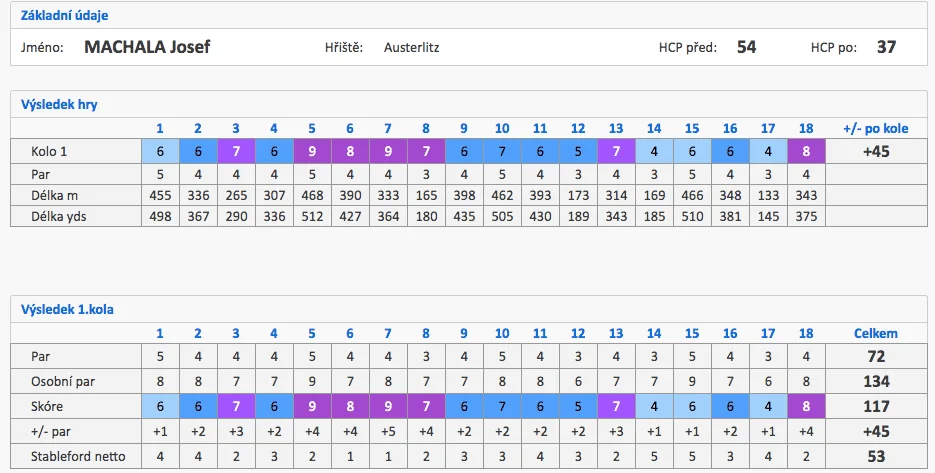The height and width of the screenshot is (473, 935).
Task: Select hole 9 header in Výsledek hry table
Action: click(x=464, y=128)
